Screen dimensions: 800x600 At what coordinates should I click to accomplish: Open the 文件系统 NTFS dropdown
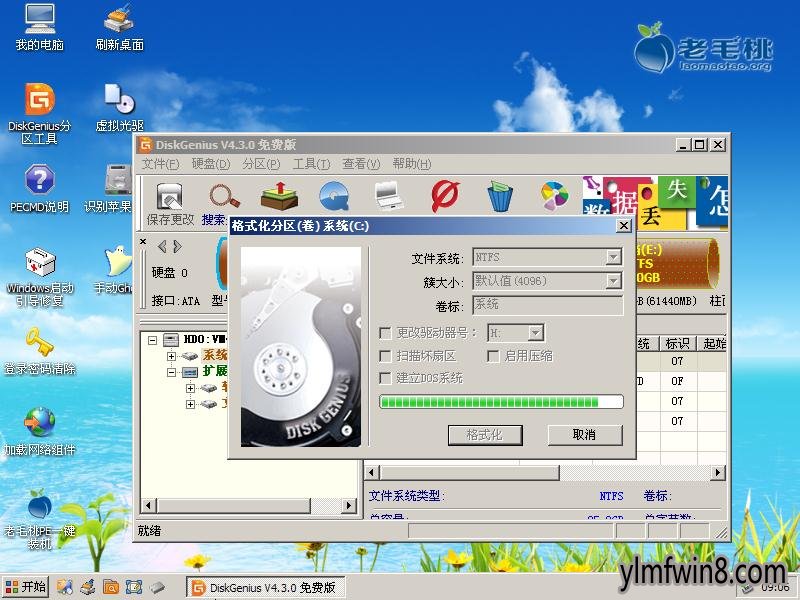pos(614,257)
